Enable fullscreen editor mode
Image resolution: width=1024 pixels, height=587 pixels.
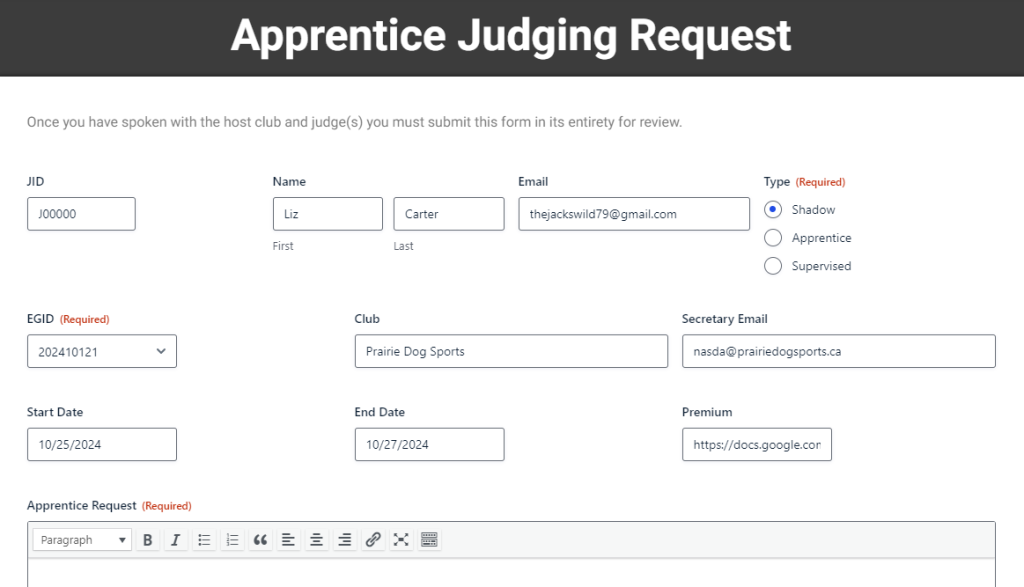[401, 540]
